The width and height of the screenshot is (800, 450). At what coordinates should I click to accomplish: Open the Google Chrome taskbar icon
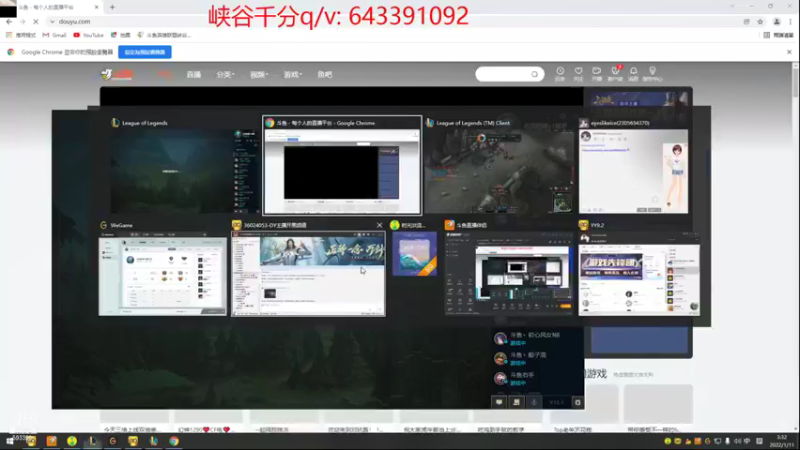[174, 441]
